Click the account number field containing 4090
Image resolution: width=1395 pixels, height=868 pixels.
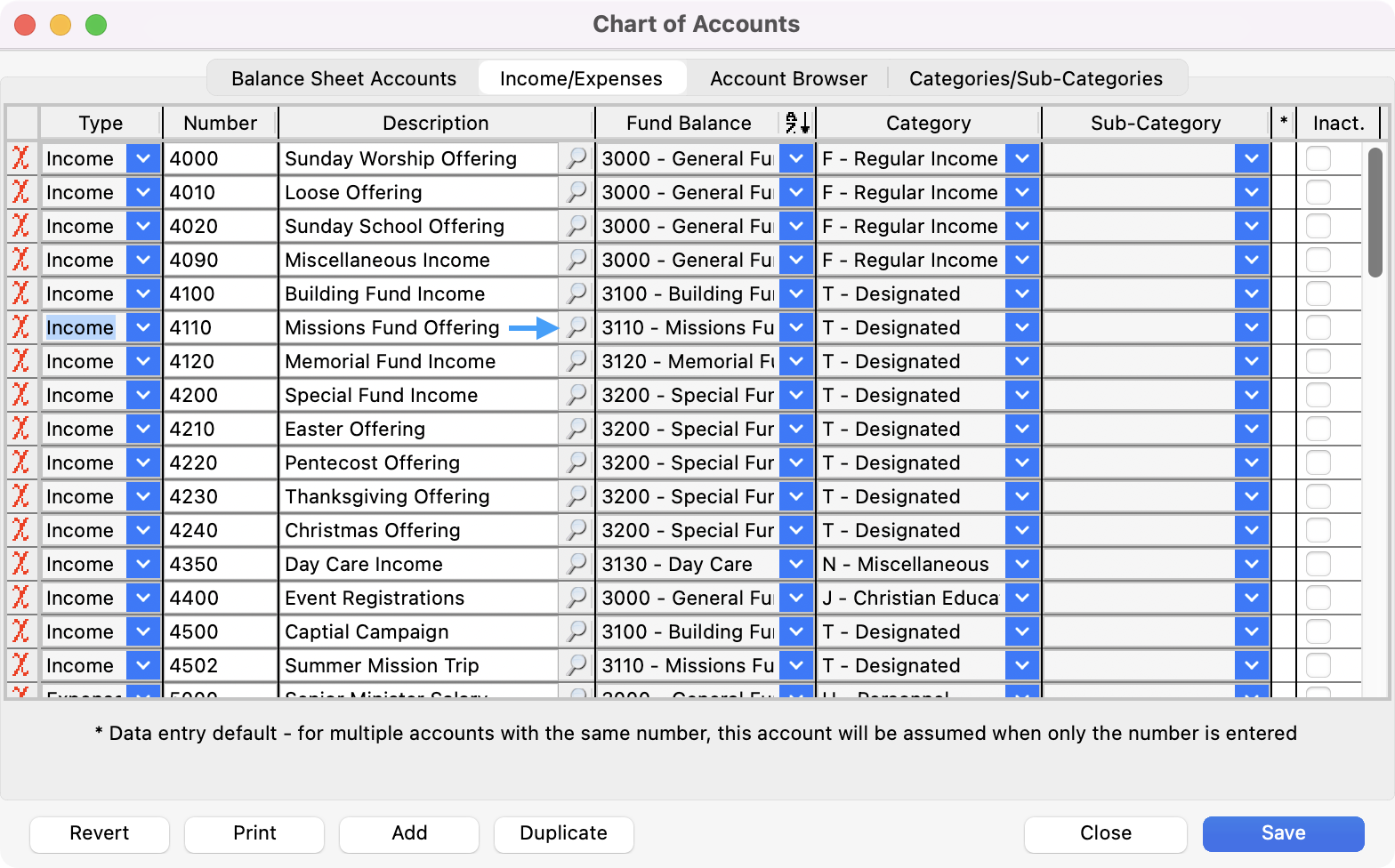click(220, 260)
